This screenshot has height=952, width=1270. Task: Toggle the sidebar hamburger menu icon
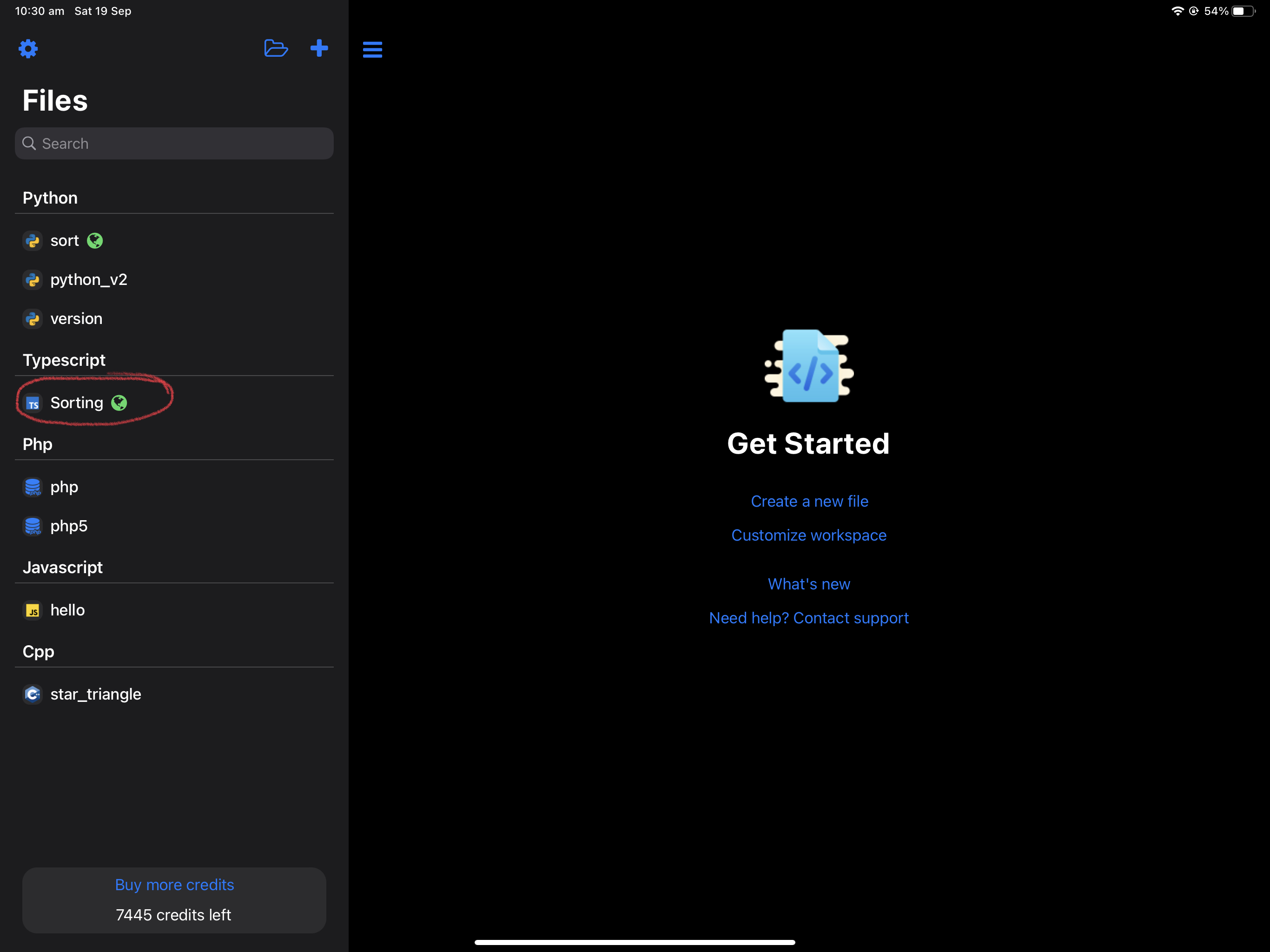click(x=373, y=49)
